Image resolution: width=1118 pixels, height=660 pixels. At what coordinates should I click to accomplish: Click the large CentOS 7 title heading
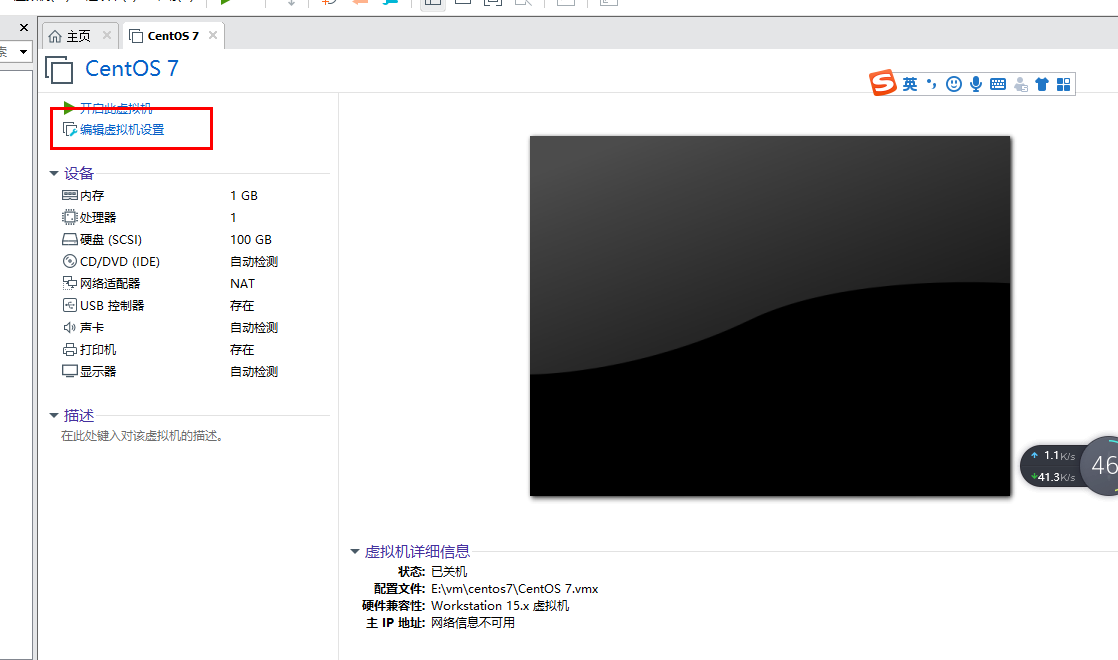(132, 68)
